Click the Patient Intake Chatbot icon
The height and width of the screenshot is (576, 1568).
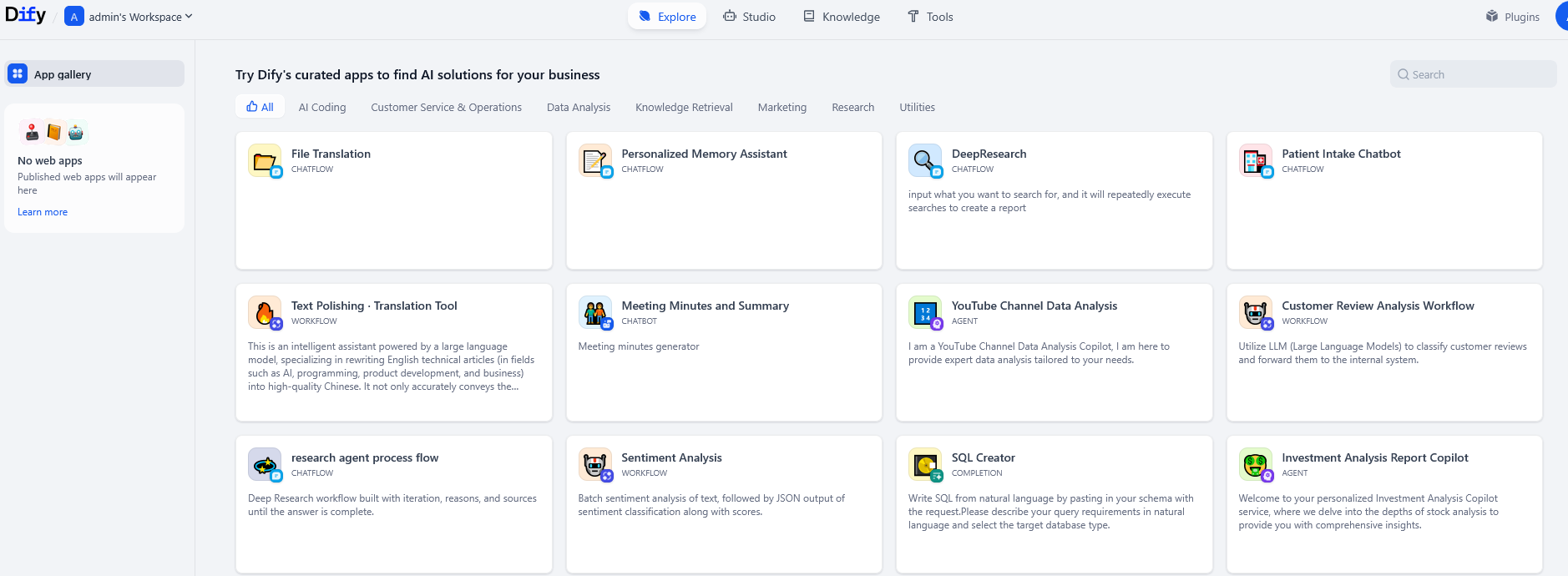pyautogui.click(x=1255, y=160)
